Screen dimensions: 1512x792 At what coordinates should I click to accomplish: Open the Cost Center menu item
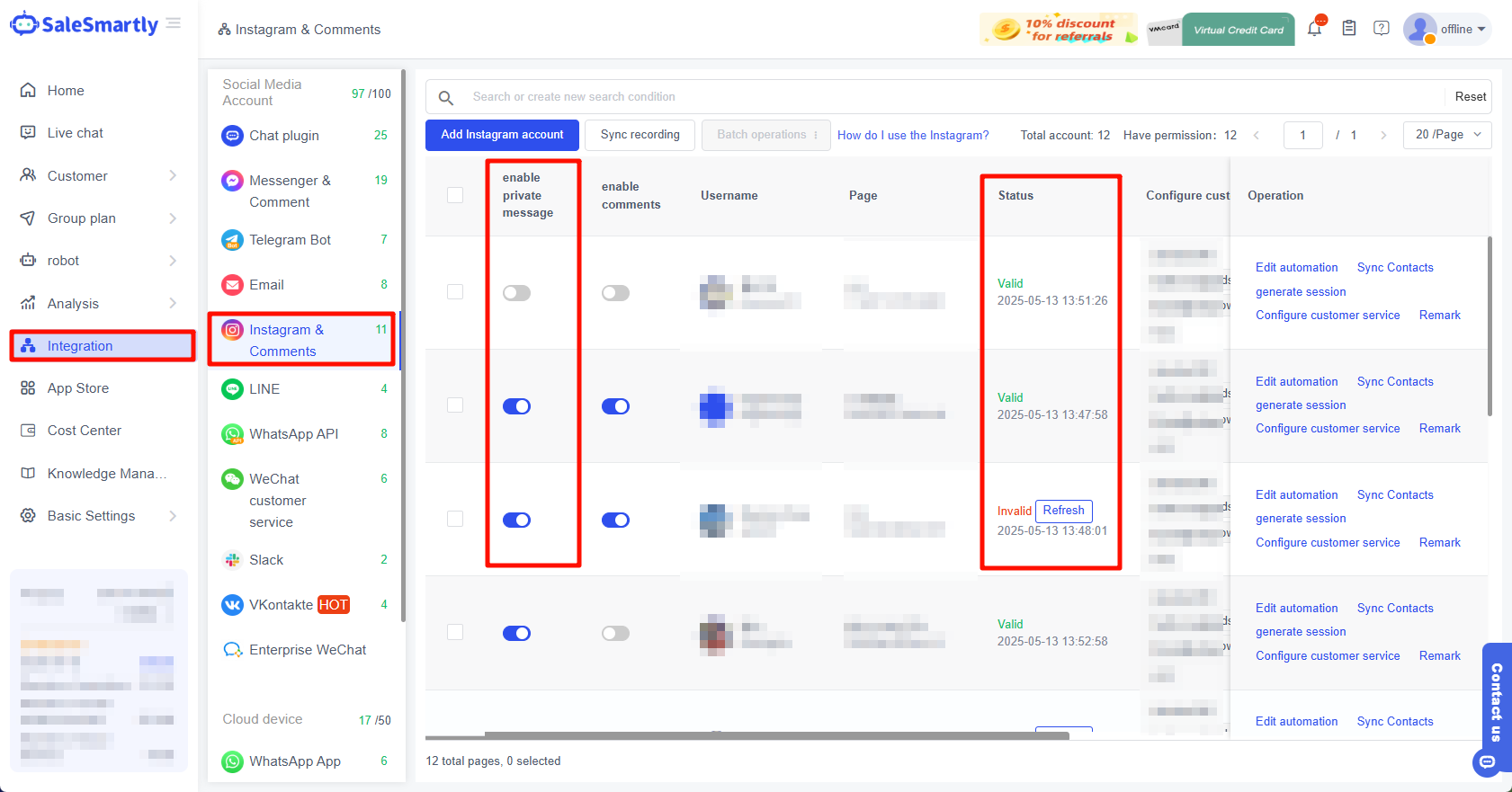(85, 431)
